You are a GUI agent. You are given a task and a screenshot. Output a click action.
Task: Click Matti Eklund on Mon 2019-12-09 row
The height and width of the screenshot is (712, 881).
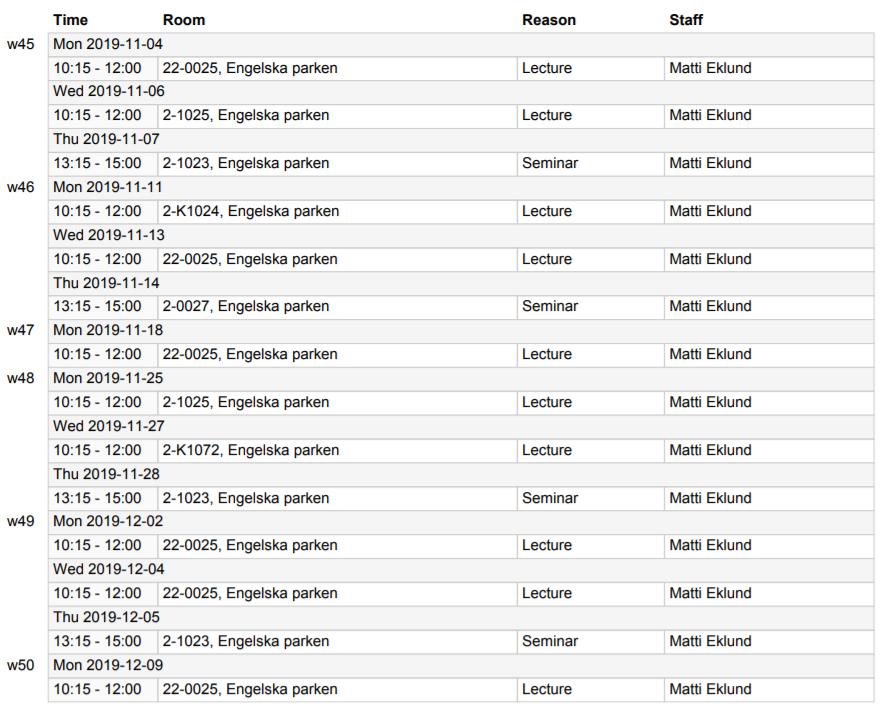(x=710, y=689)
